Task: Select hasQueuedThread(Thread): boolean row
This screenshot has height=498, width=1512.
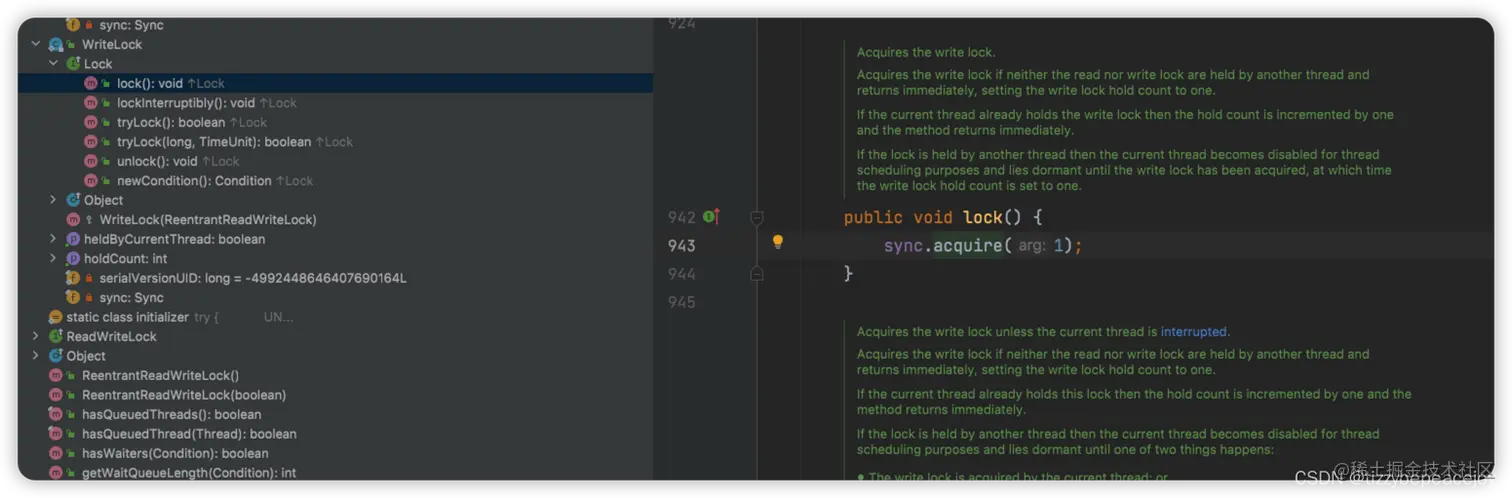Action: point(335,434)
